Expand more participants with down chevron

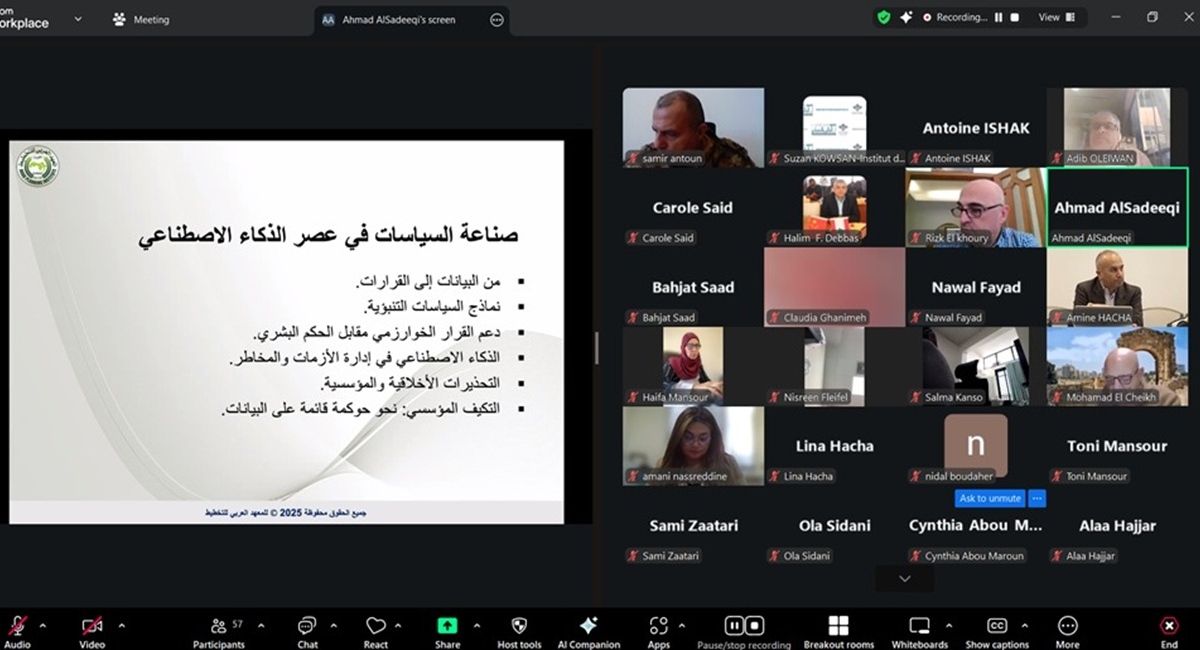coord(904,579)
